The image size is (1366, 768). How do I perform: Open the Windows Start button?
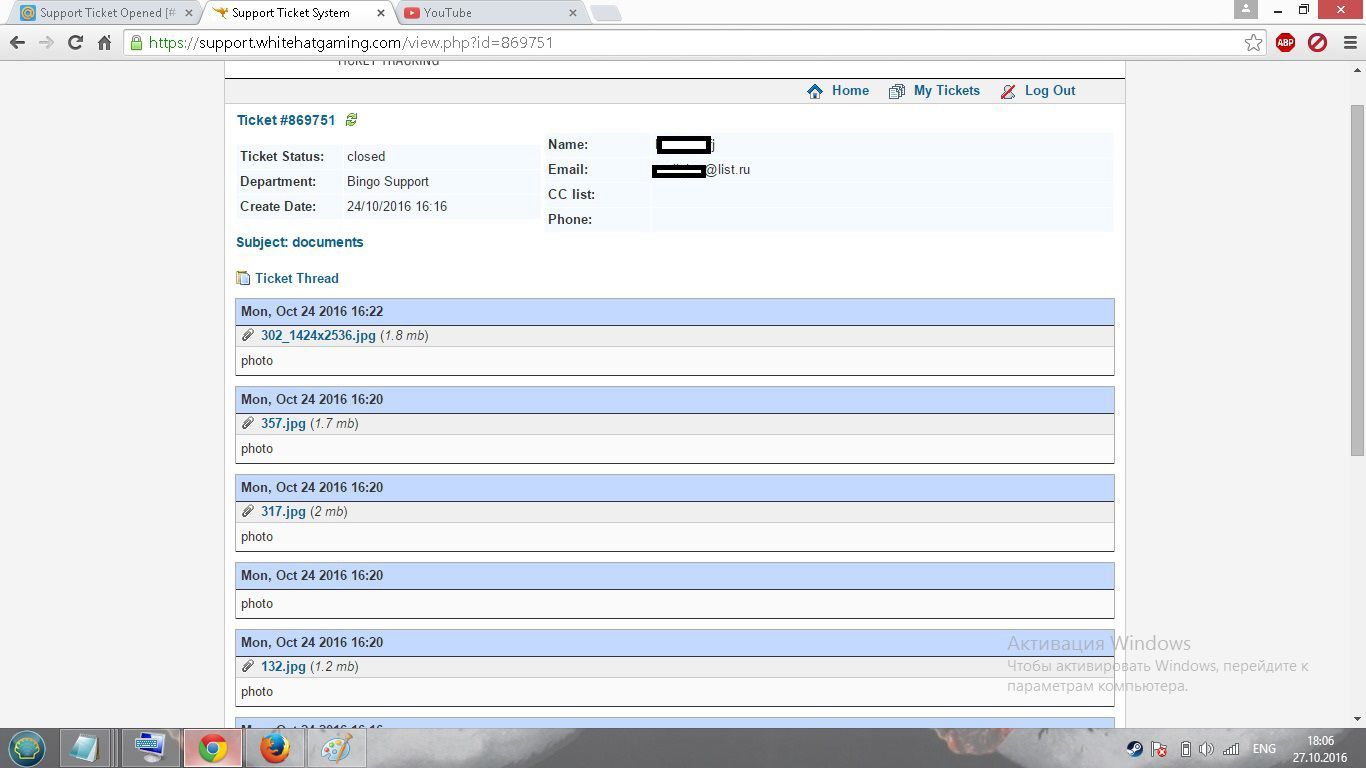(27, 748)
